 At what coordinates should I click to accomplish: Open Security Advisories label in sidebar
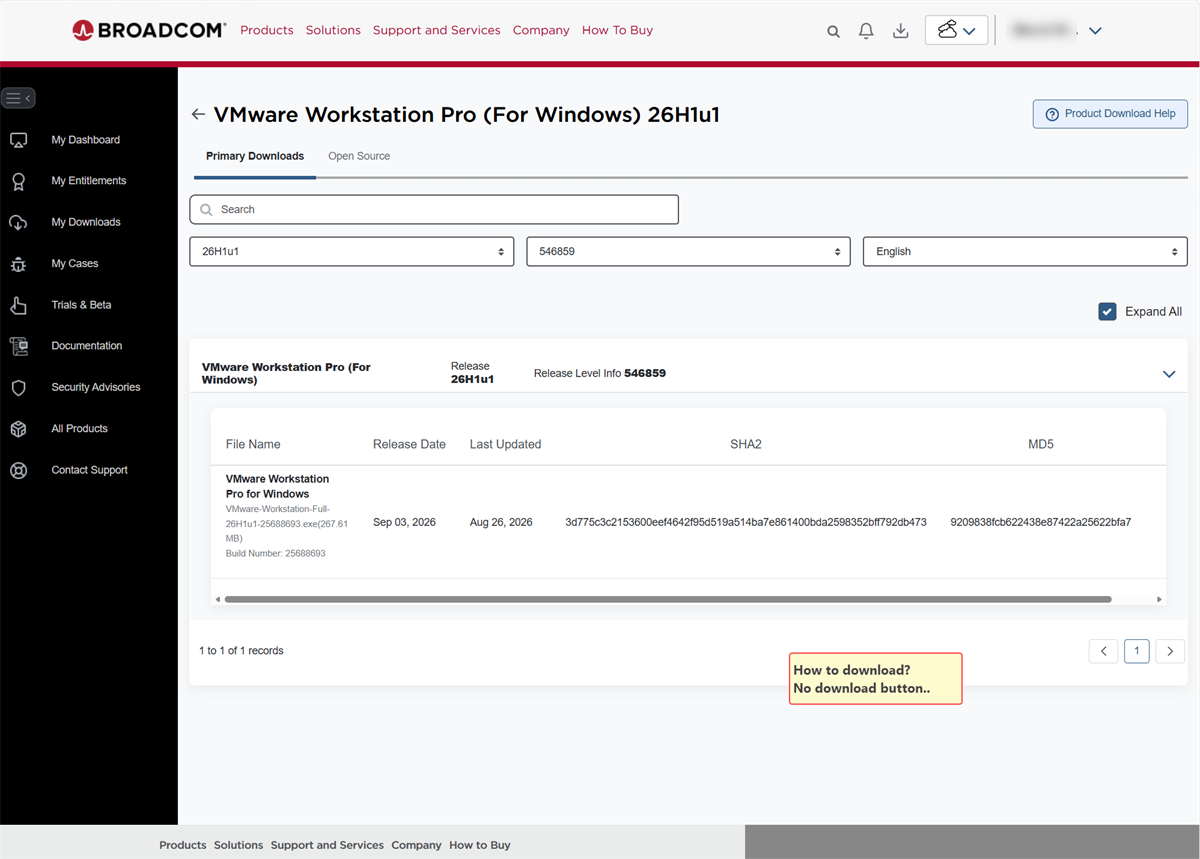(x=96, y=387)
